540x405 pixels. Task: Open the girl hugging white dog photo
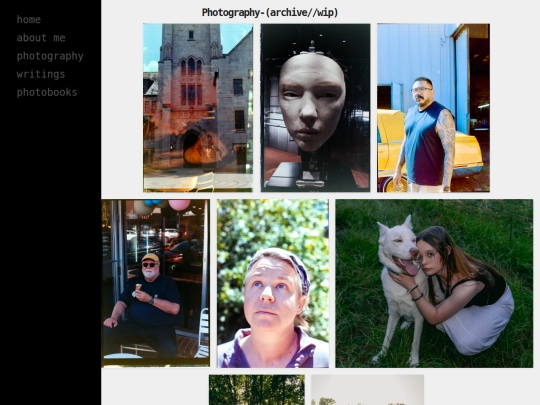[x=434, y=283]
